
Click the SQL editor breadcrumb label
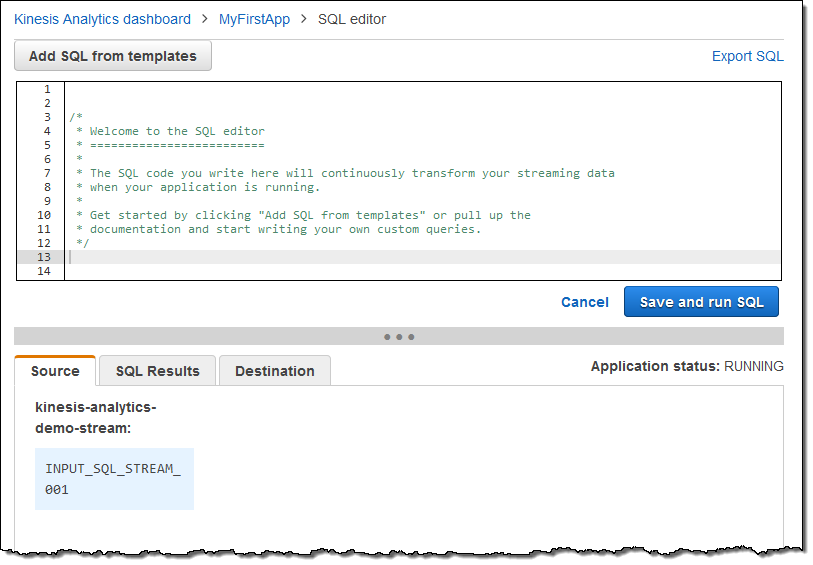tap(352, 19)
